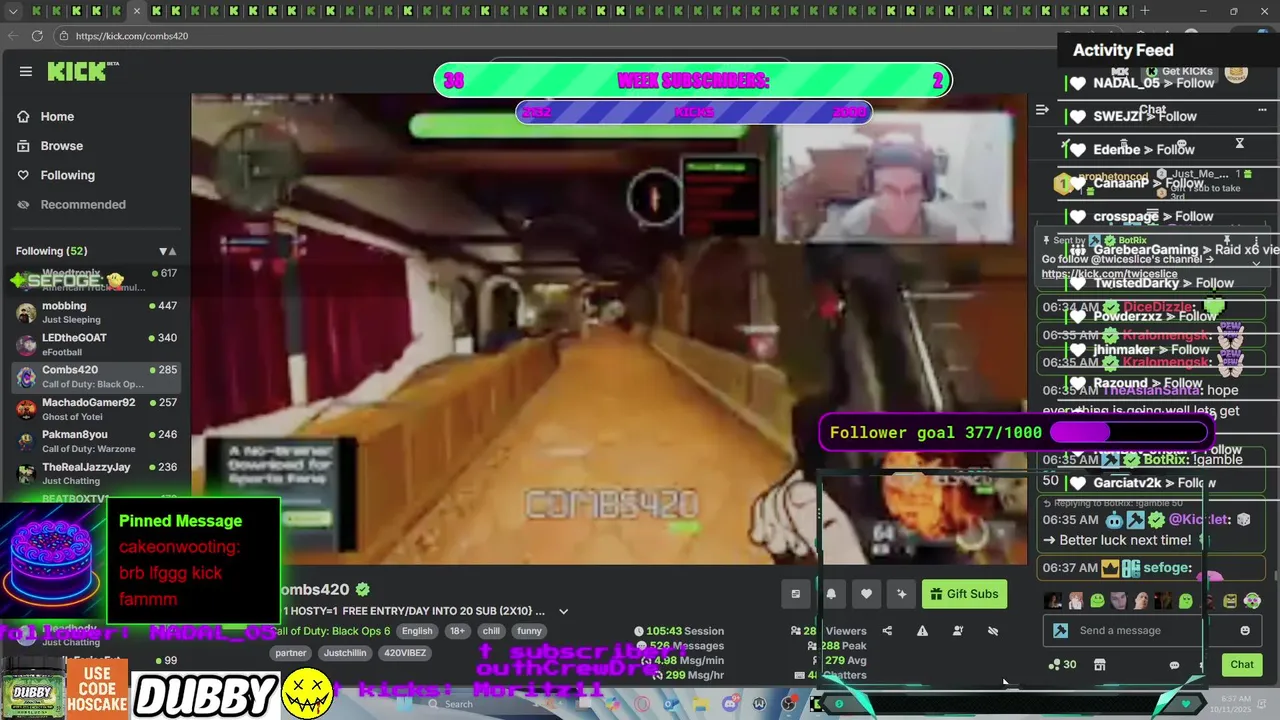Click the Week Subscribers progress bar overlay
The height and width of the screenshot is (720, 1280).
click(693, 81)
